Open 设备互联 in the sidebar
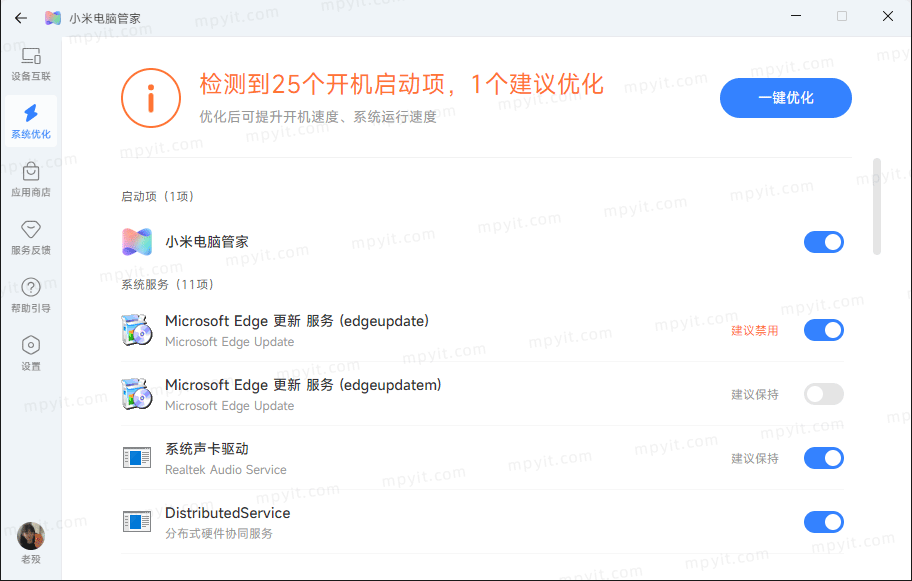 pos(31,64)
